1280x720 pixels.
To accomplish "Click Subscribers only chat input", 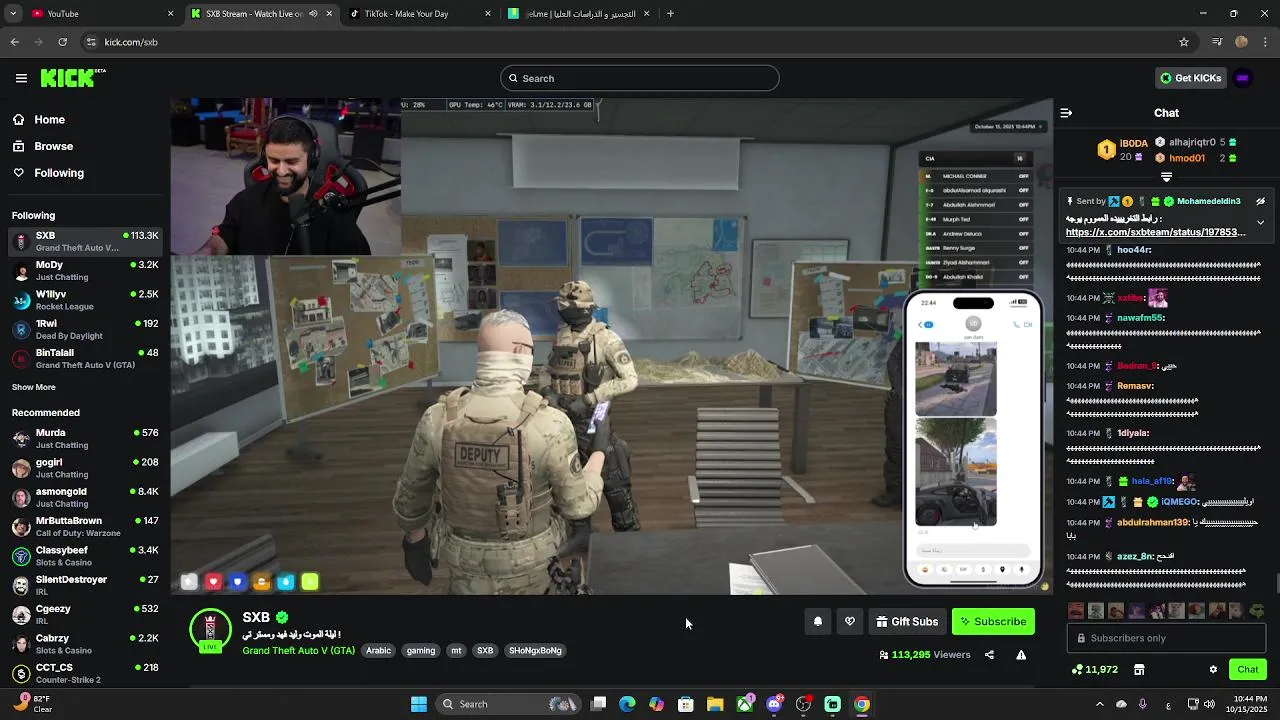I will click(x=1166, y=638).
